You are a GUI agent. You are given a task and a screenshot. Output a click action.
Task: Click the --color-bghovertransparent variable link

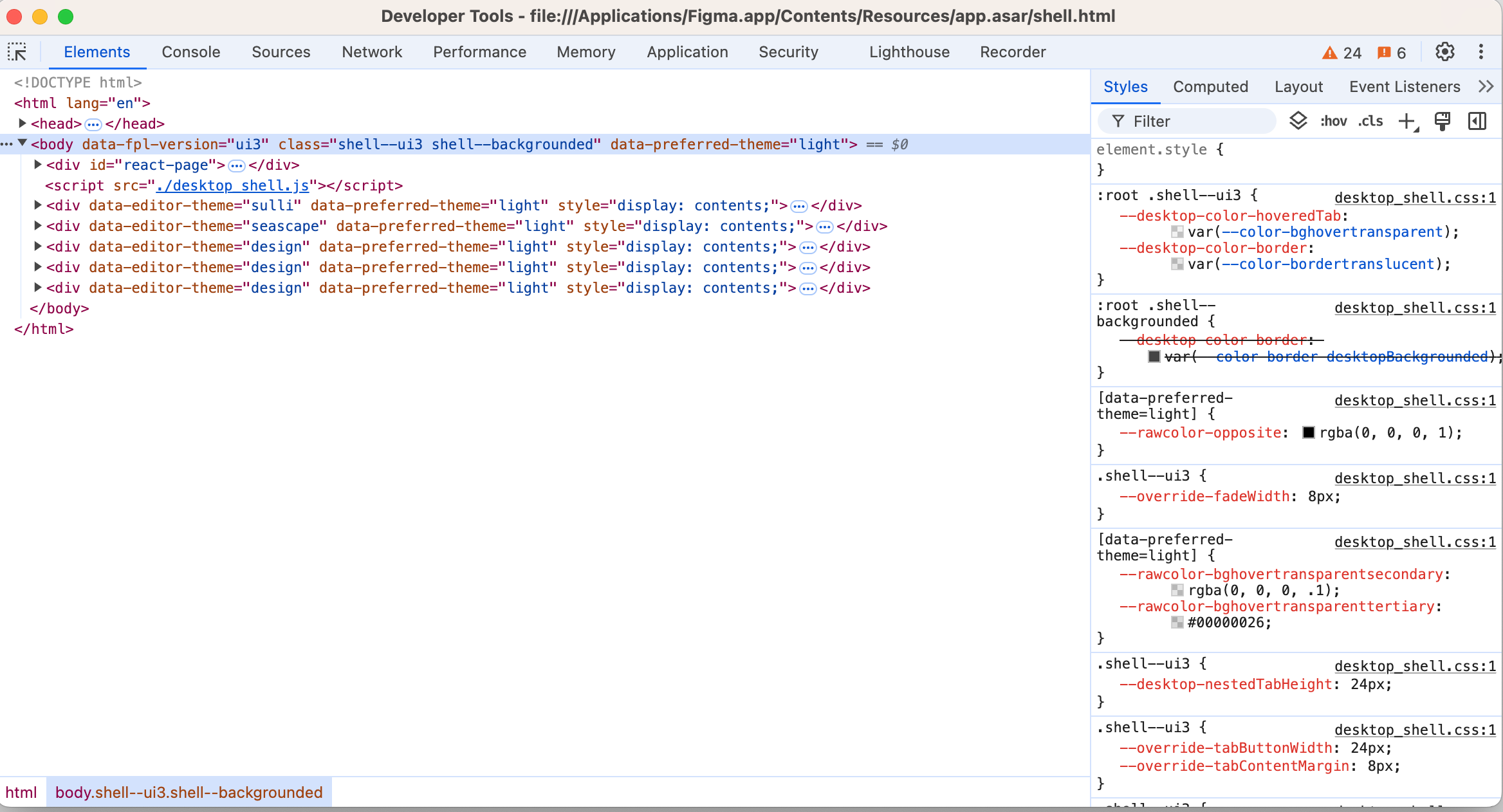[x=1332, y=232]
